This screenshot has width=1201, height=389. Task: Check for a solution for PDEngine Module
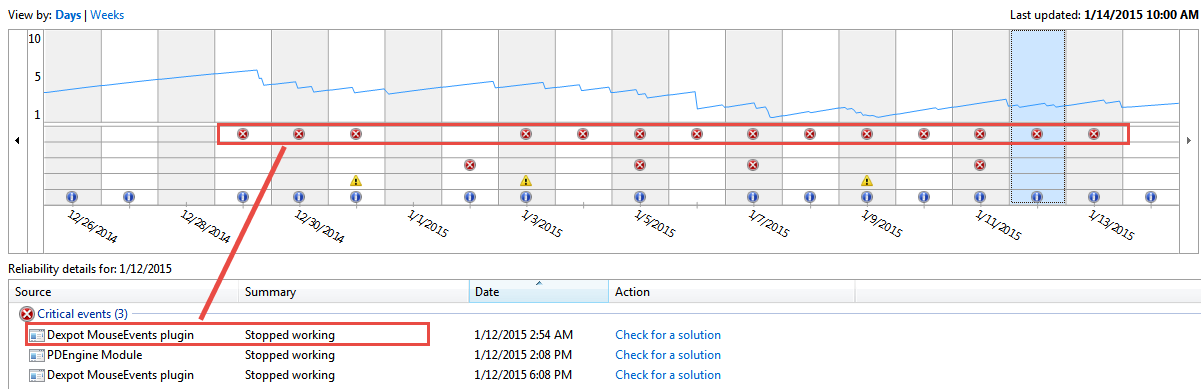click(668, 355)
